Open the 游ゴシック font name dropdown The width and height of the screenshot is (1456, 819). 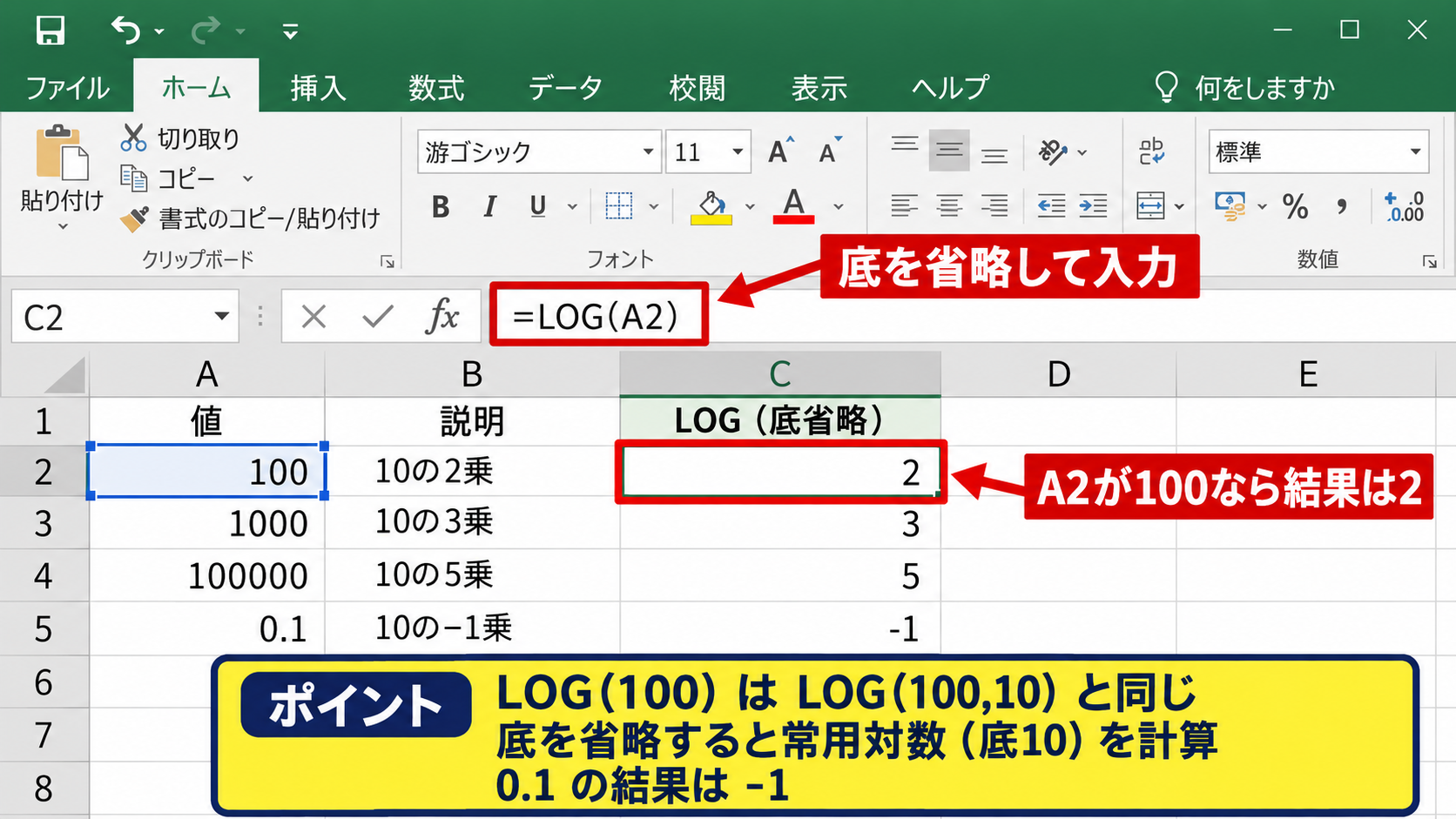click(648, 152)
